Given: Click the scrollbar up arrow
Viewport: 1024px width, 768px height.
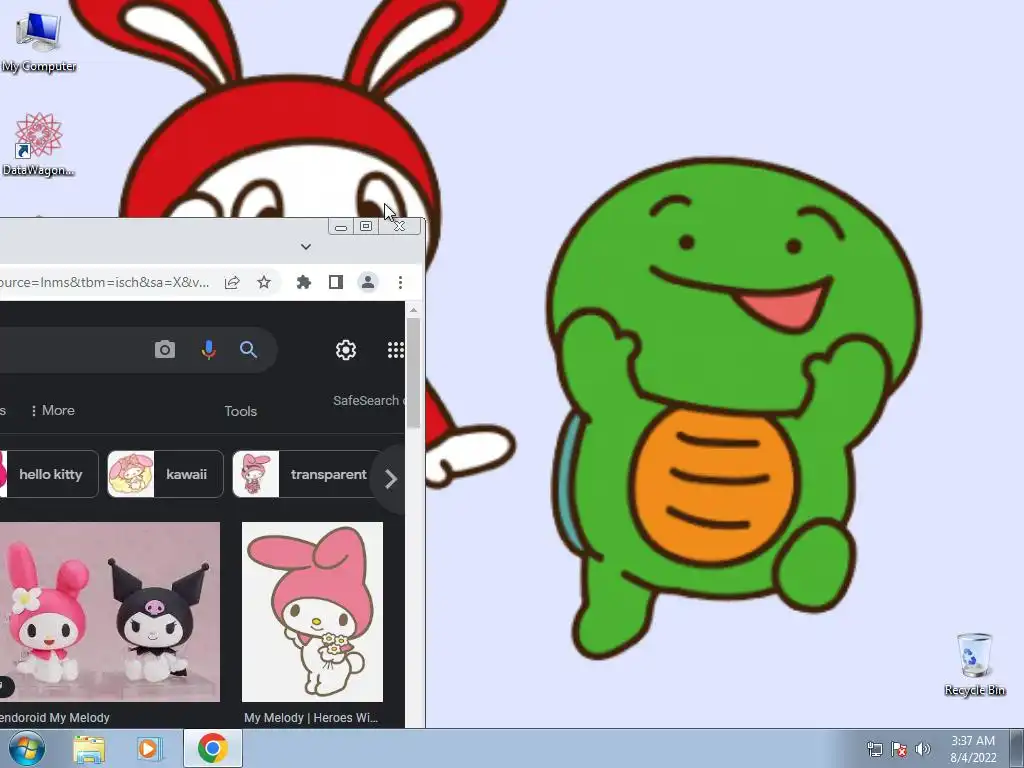Looking at the screenshot, I should 413,310.
